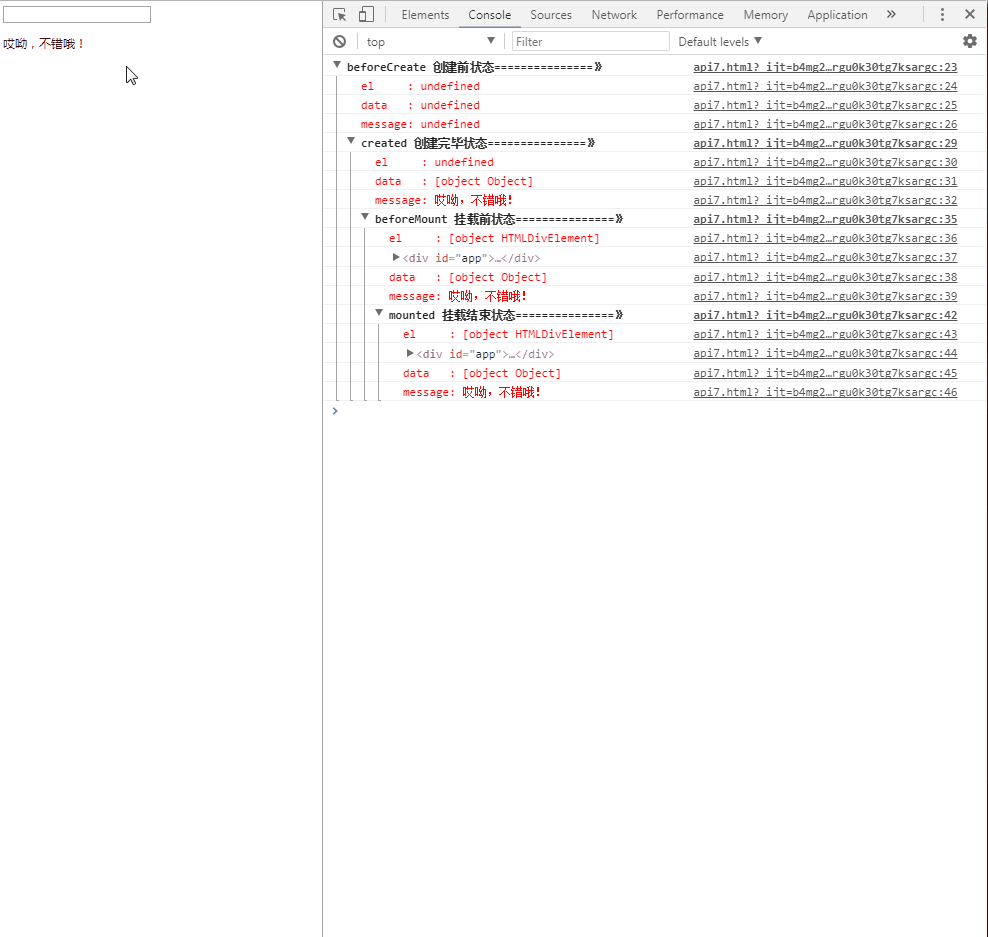Collapse the beforeCreate log group
Screen dimensions: 988x937
click(x=337, y=65)
